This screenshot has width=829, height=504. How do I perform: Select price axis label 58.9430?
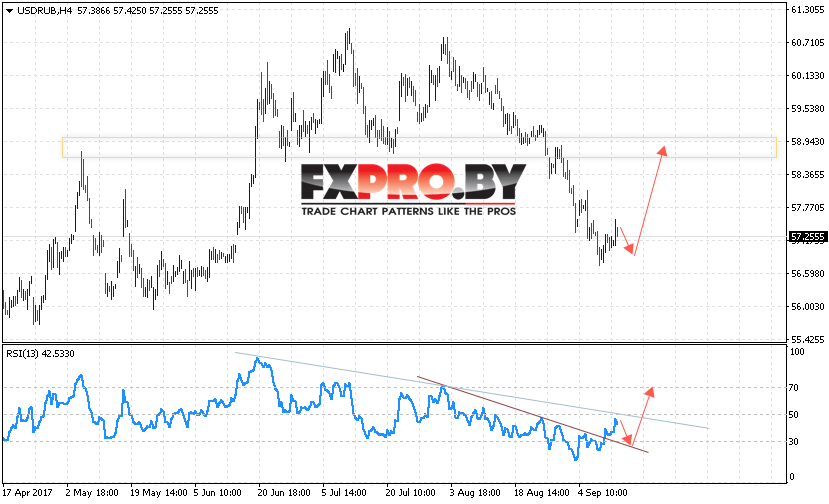click(x=808, y=142)
